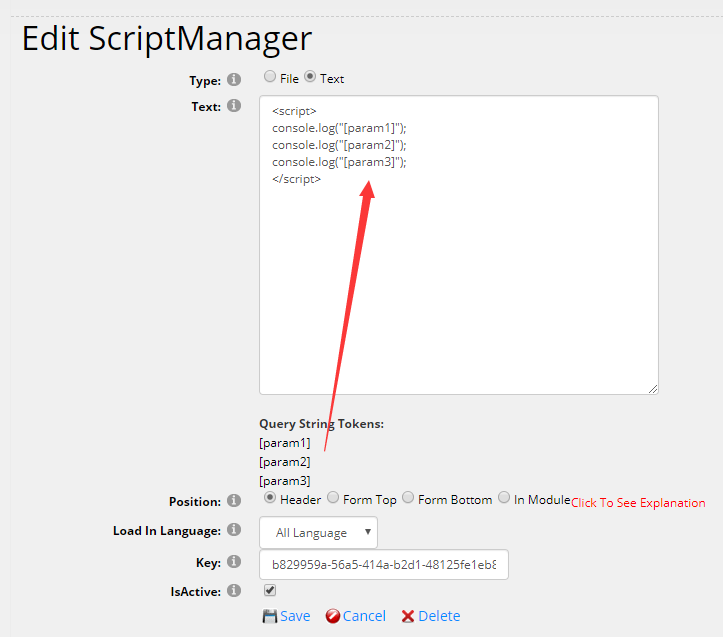Click the IsActive field label
The width and height of the screenshot is (723, 637).
tap(196, 592)
